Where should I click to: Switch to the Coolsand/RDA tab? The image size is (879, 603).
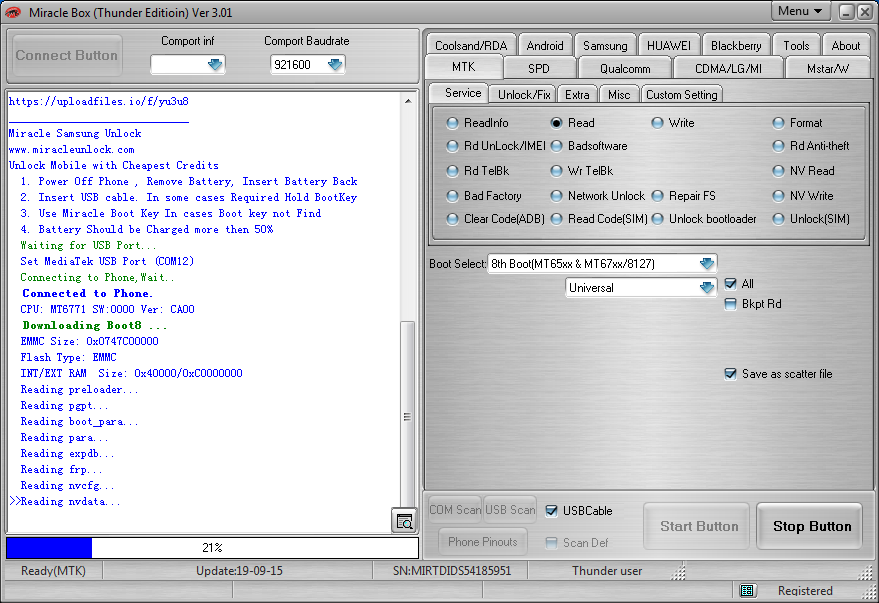(471, 45)
